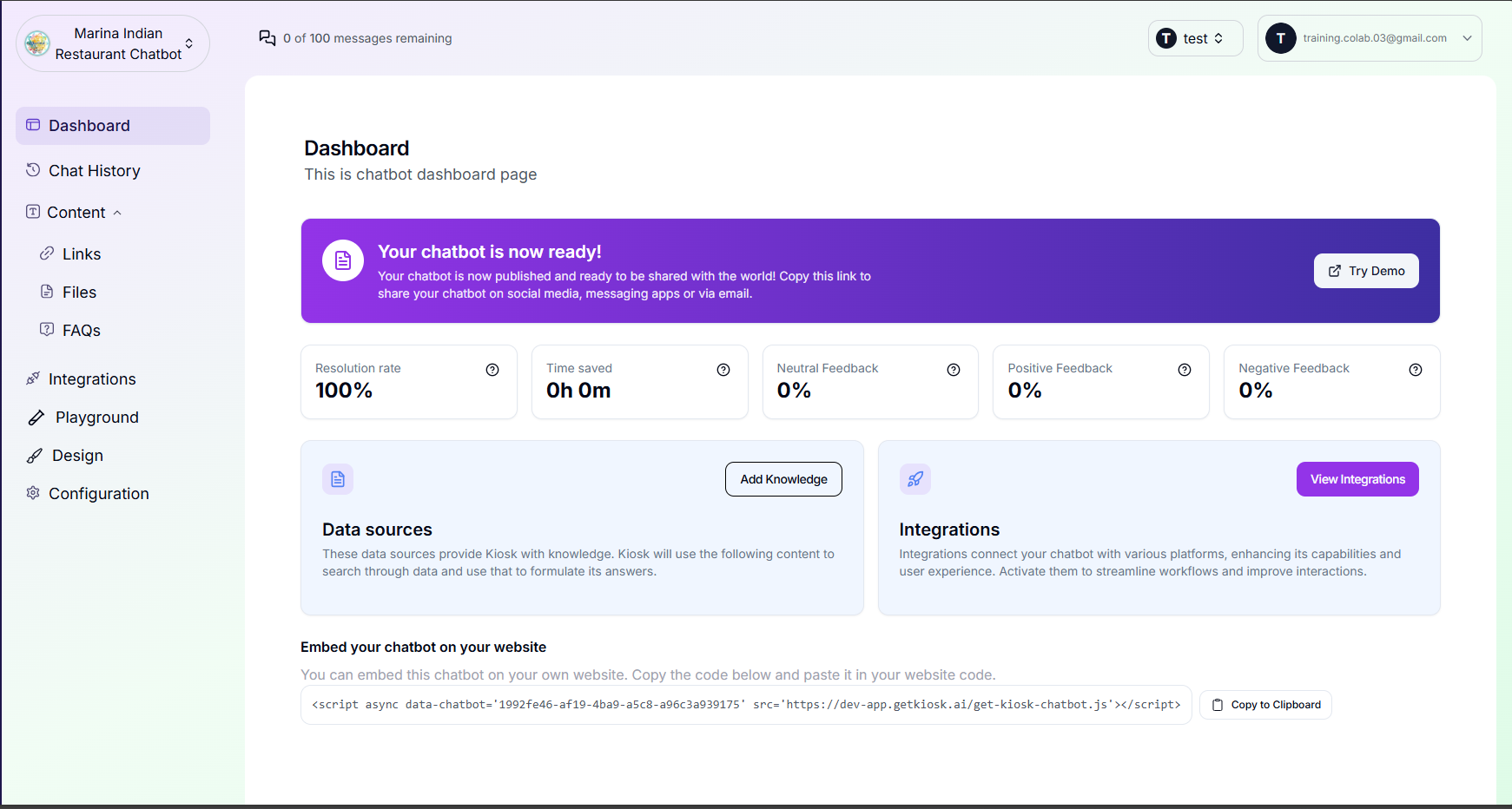Click the Add Knowledge button
The height and width of the screenshot is (809, 1512).
pyautogui.click(x=783, y=479)
